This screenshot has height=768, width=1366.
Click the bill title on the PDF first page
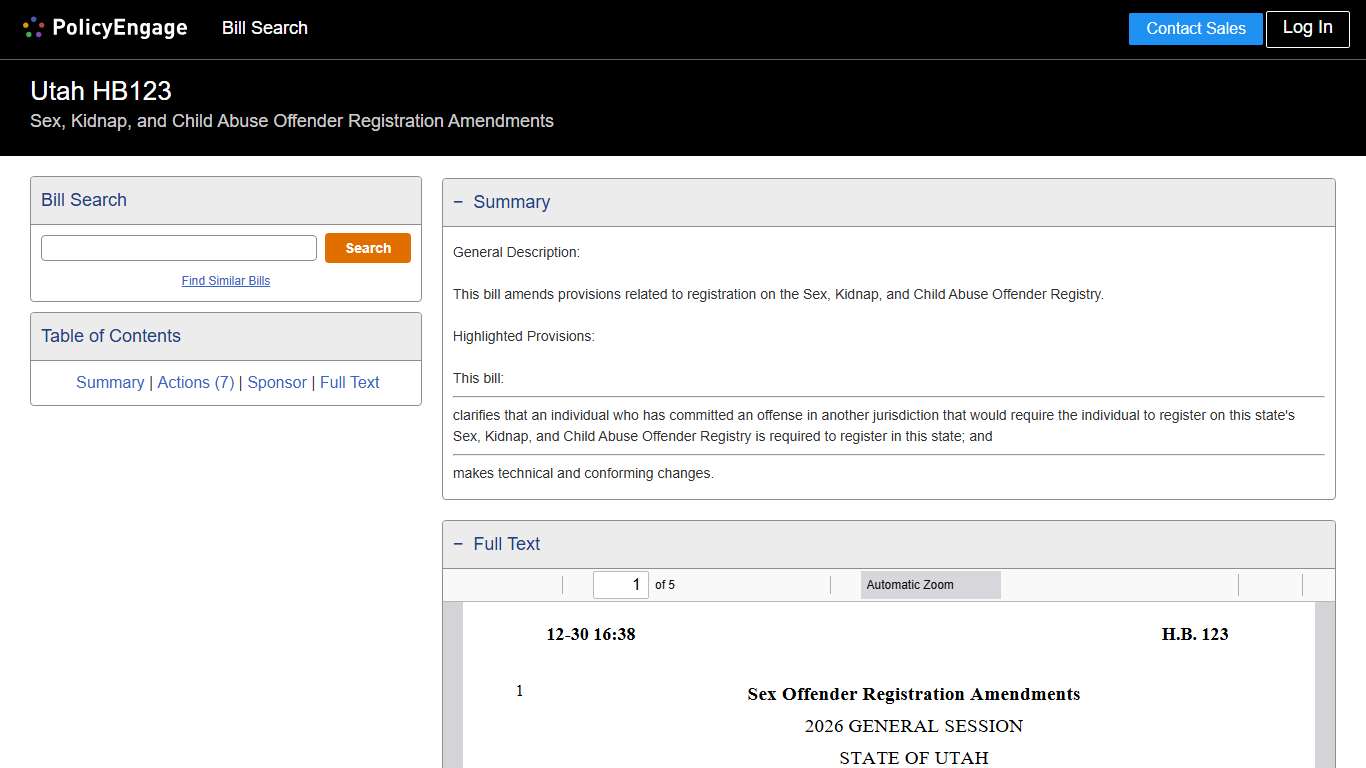click(x=913, y=694)
